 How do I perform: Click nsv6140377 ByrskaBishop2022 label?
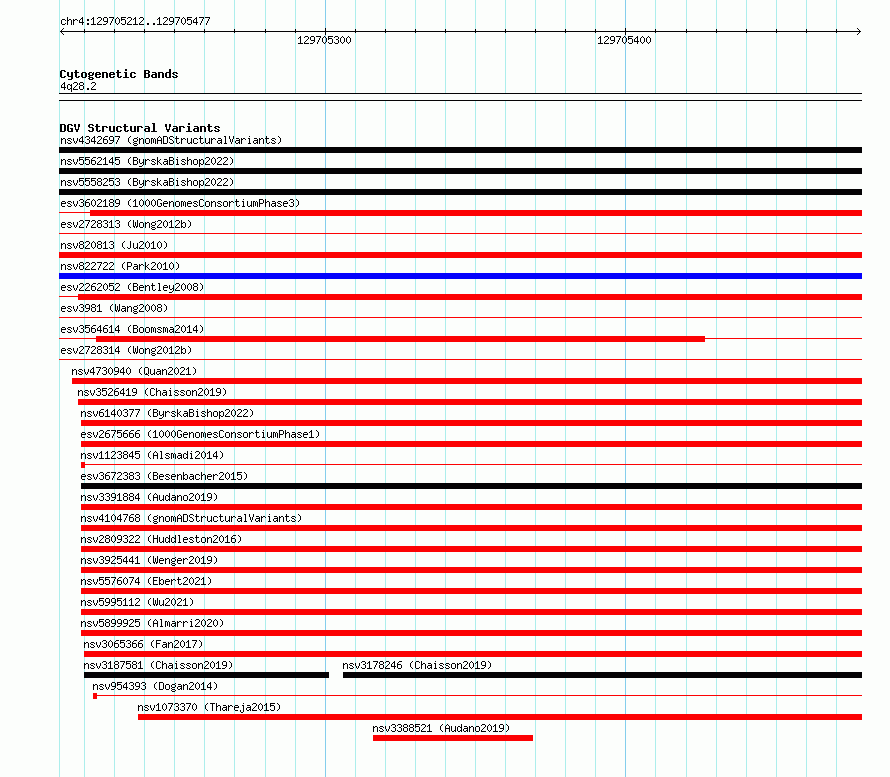tap(167, 413)
